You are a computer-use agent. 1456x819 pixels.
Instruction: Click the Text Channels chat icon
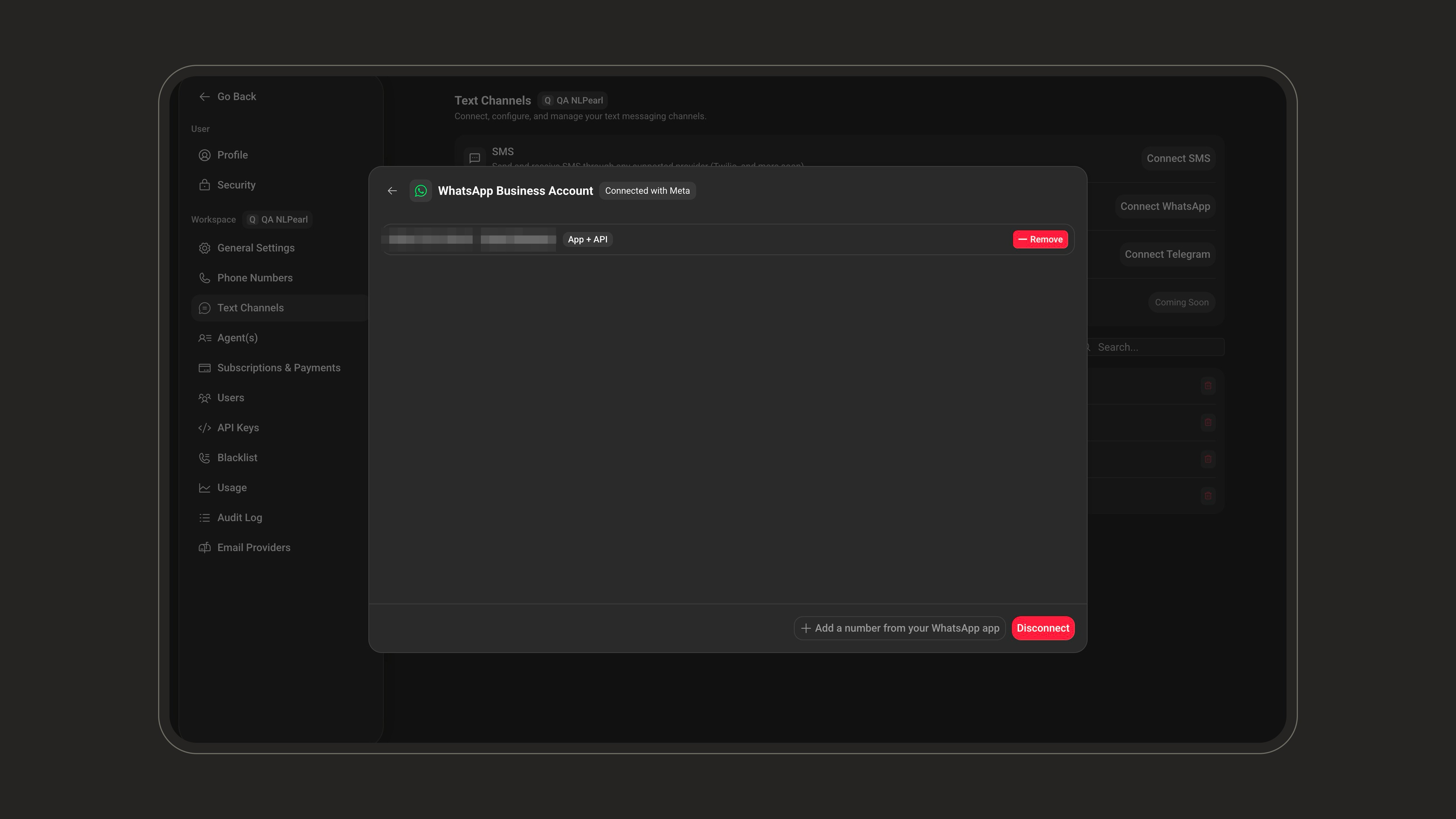coord(205,307)
